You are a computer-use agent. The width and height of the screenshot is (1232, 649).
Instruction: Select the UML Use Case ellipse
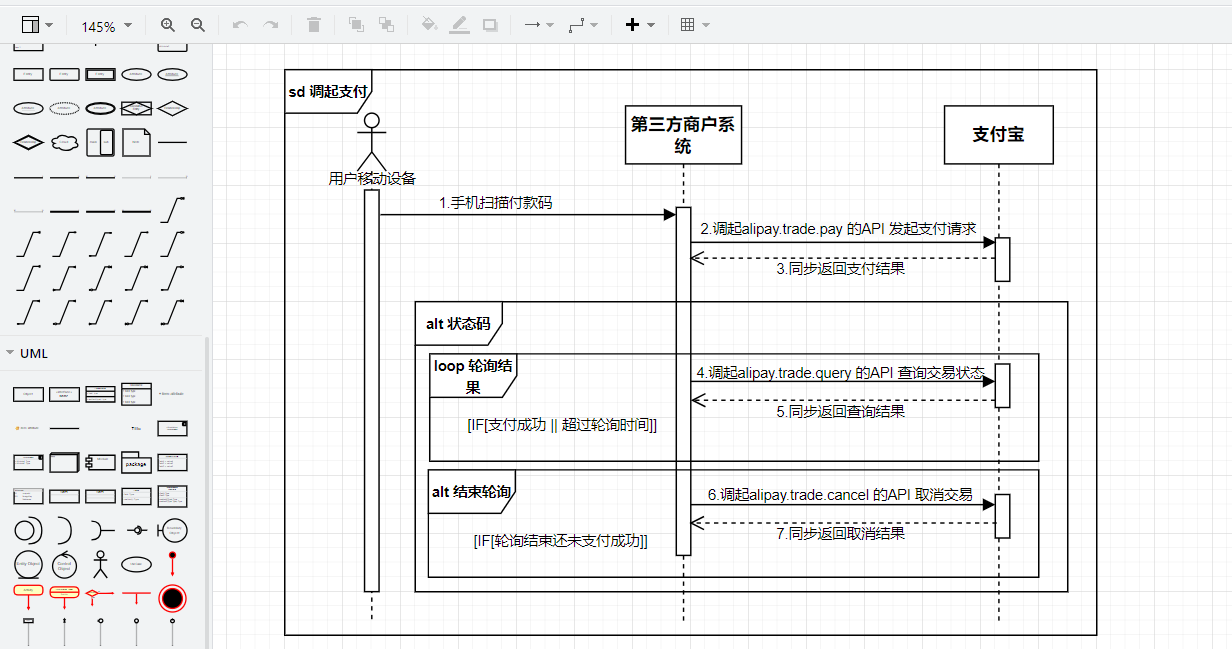[136, 564]
